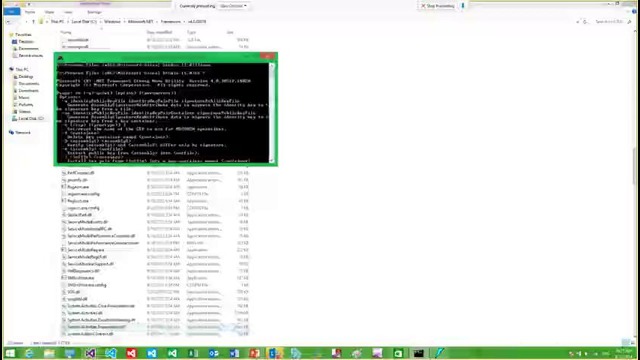
Task: Open Internet Explorer from the taskbar
Action: click(x=29, y=353)
